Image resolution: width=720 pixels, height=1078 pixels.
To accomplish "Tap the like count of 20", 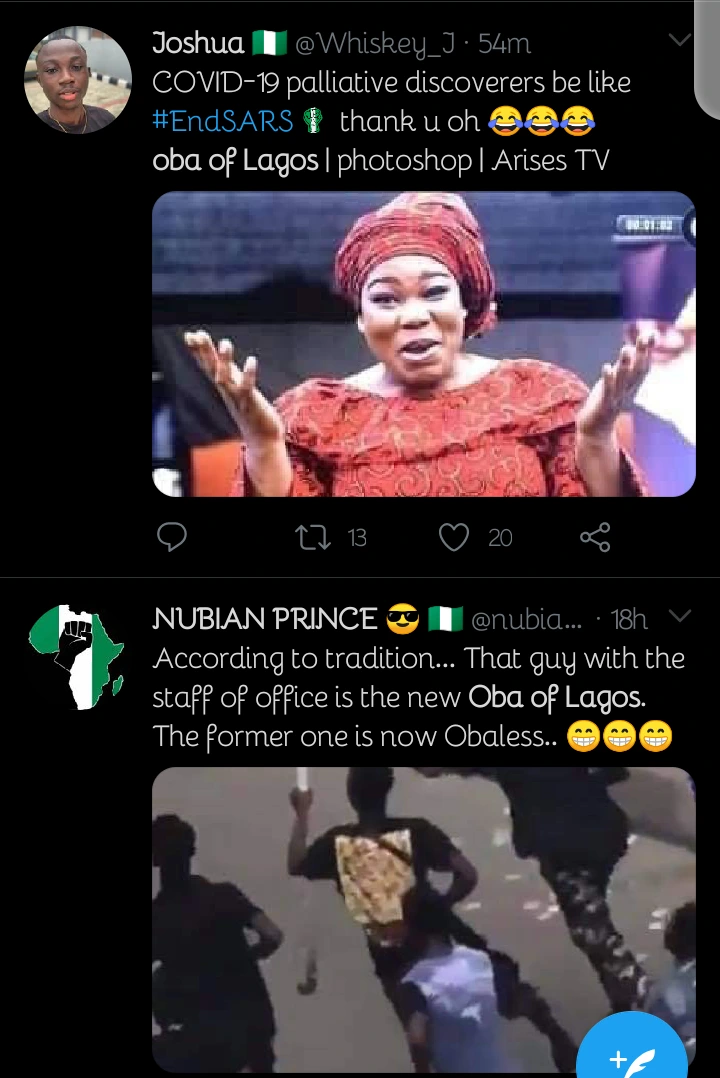I will [x=500, y=538].
